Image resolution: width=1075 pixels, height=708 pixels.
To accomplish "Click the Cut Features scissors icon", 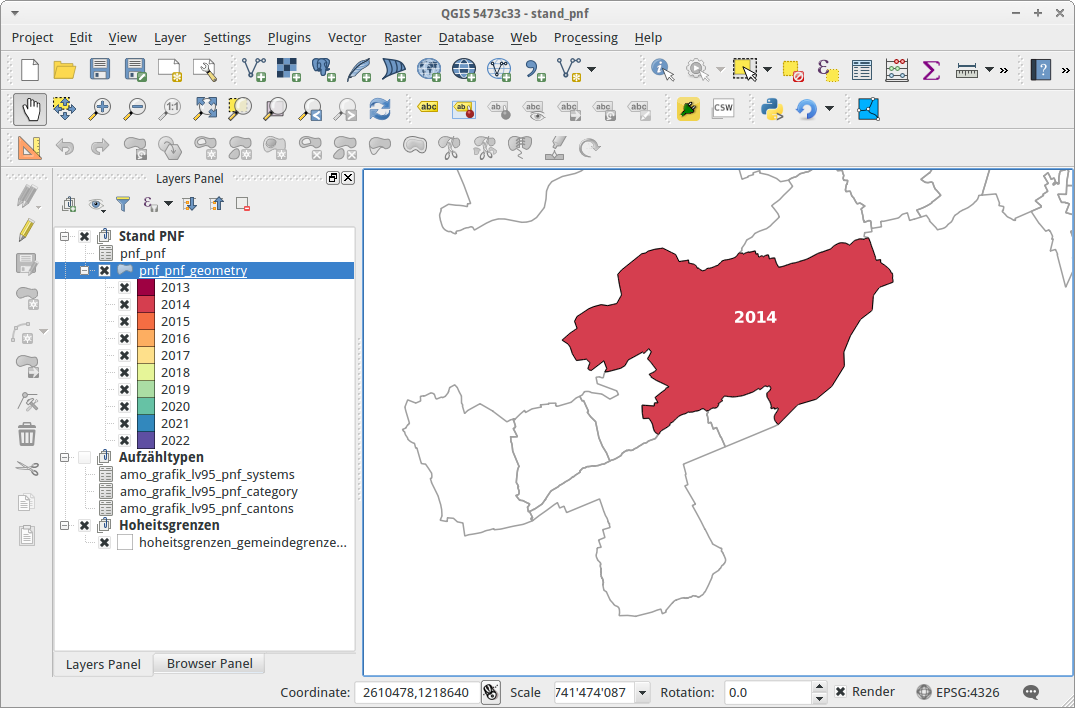I will click(27, 468).
